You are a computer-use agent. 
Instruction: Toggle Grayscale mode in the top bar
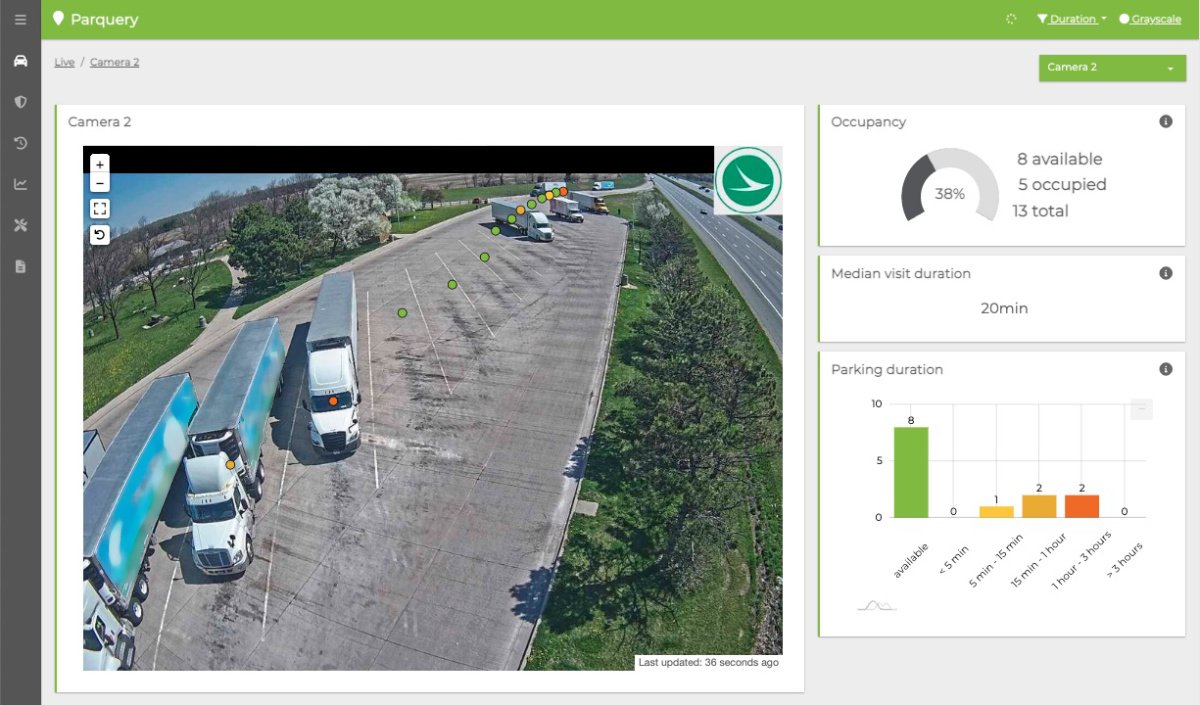(x=1150, y=19)
